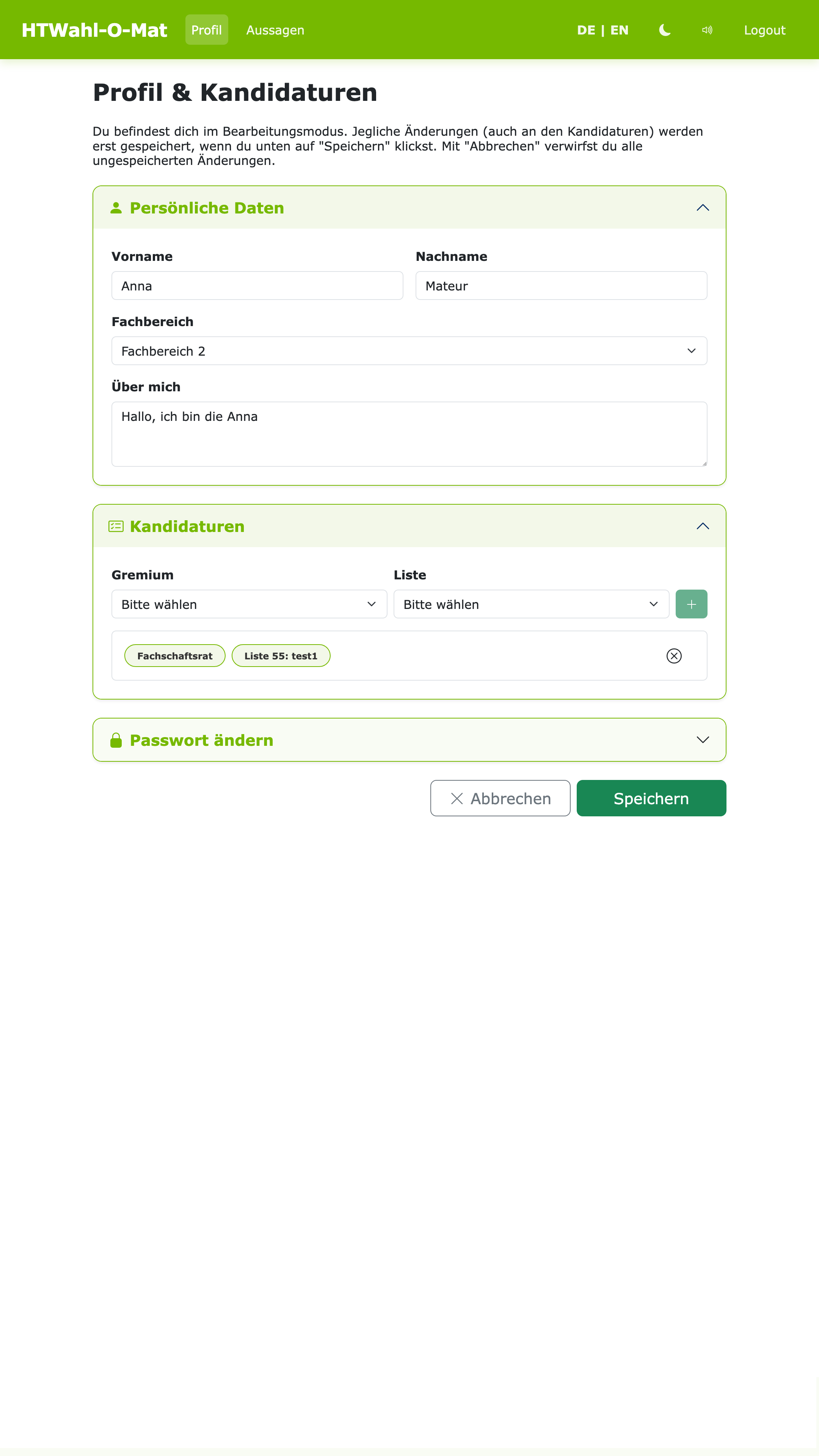Open the Fachbereich dropdown
The height and width of the screenshot is (1456, 819).
(409, 350)
